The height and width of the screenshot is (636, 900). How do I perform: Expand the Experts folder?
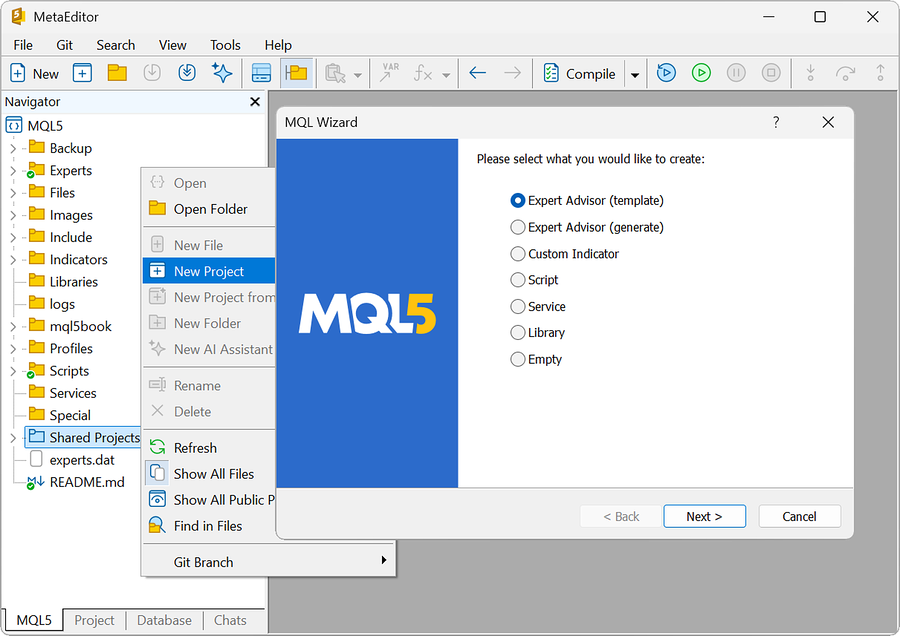(x=13, y=171)
